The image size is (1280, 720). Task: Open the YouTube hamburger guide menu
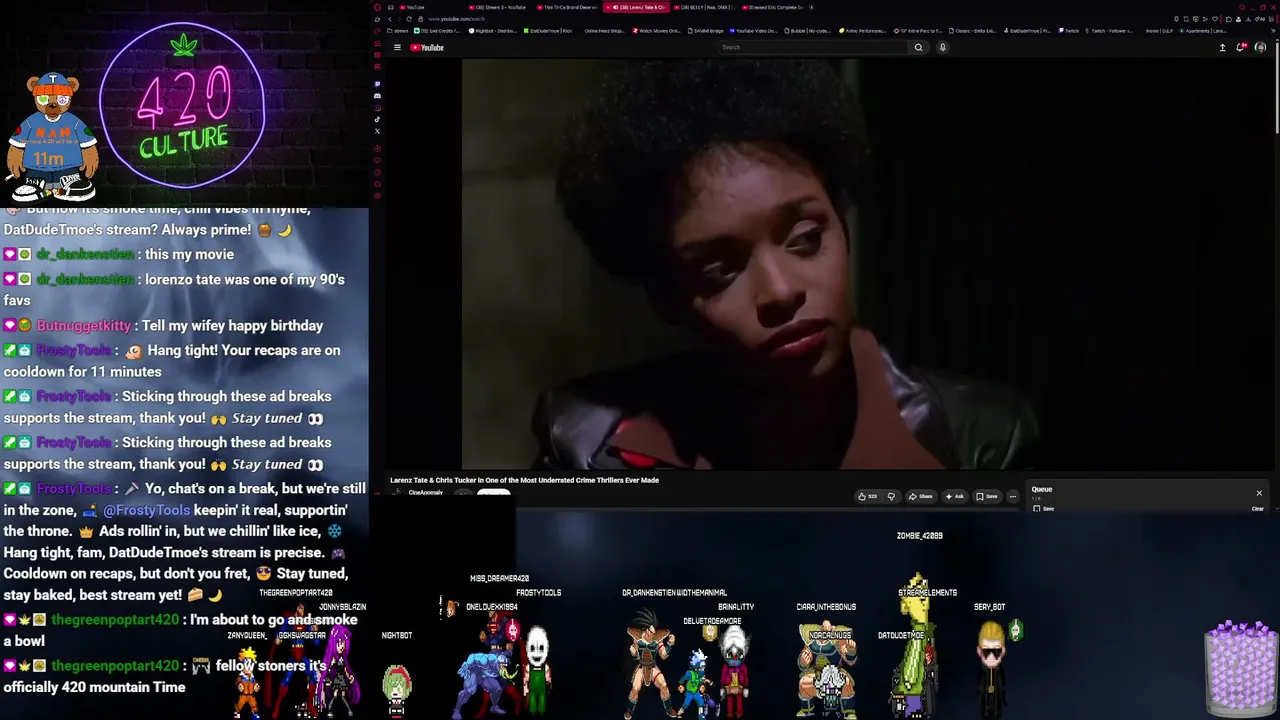(x=397, y=47)
